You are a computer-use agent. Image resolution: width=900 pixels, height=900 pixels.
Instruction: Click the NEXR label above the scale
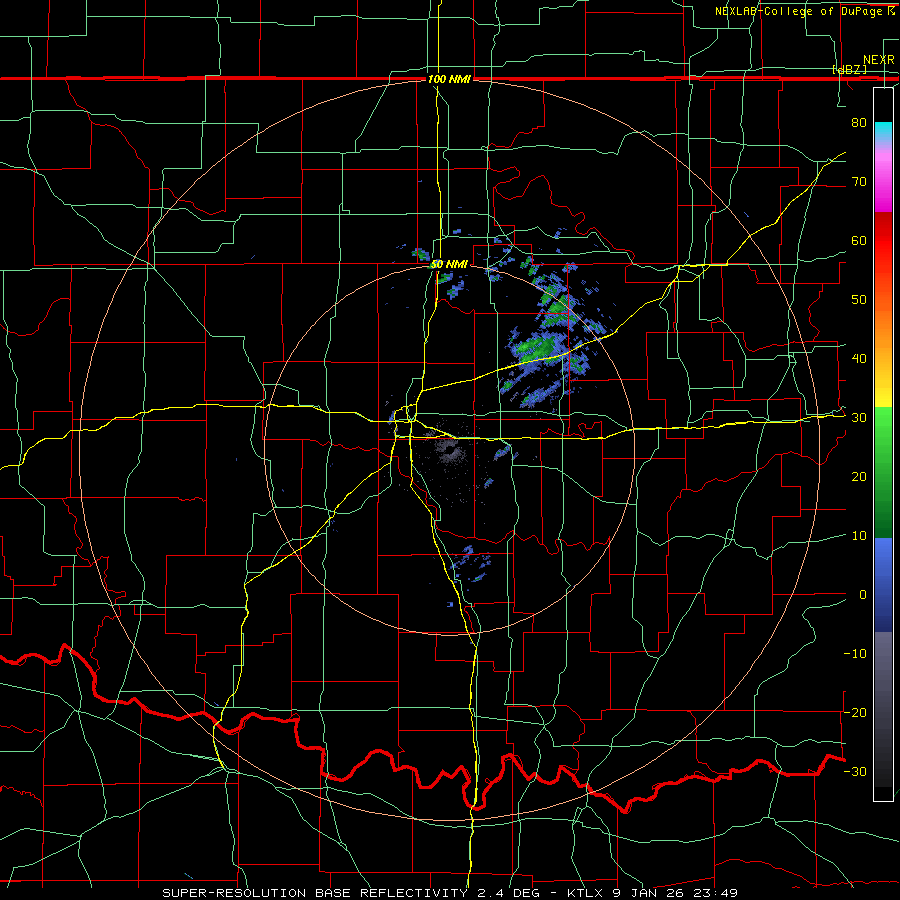click(x=879, y=60)
